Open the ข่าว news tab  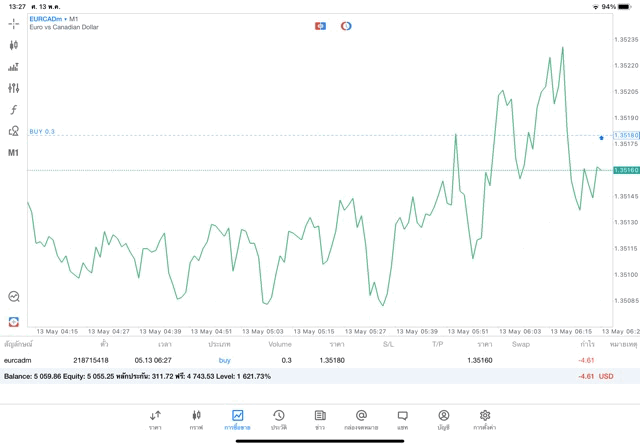[x=320, y=419]
